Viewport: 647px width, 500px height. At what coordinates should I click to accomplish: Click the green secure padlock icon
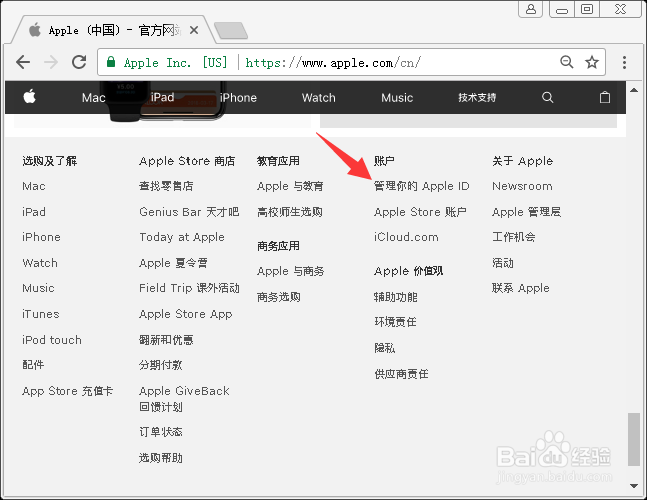click(x=111, y=62)
